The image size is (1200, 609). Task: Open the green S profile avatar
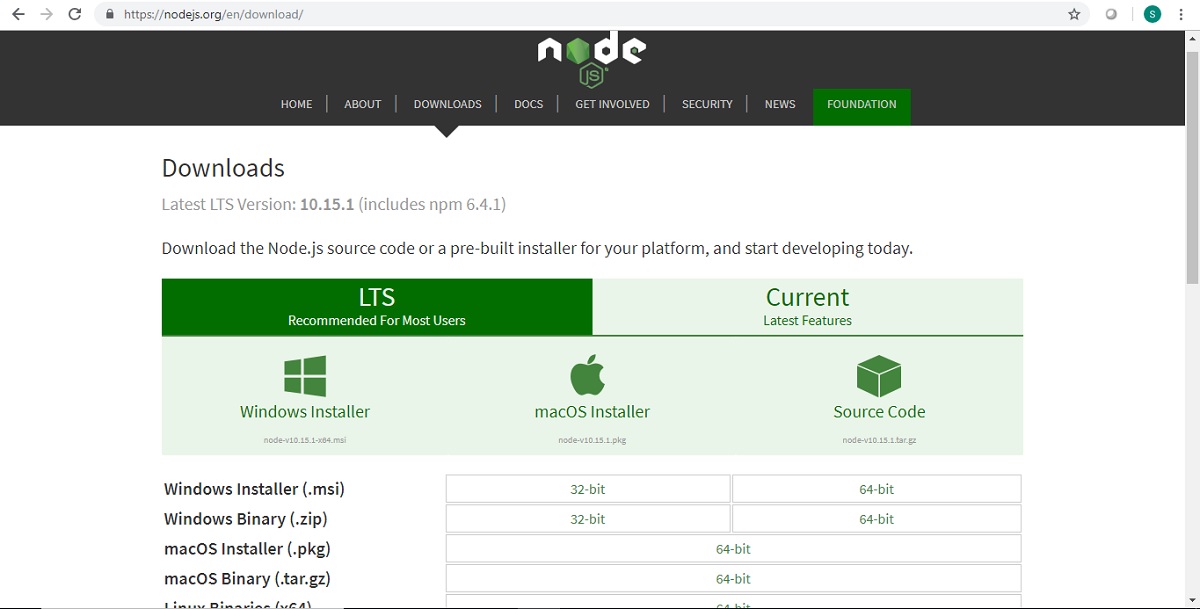tap(1152, 15)
